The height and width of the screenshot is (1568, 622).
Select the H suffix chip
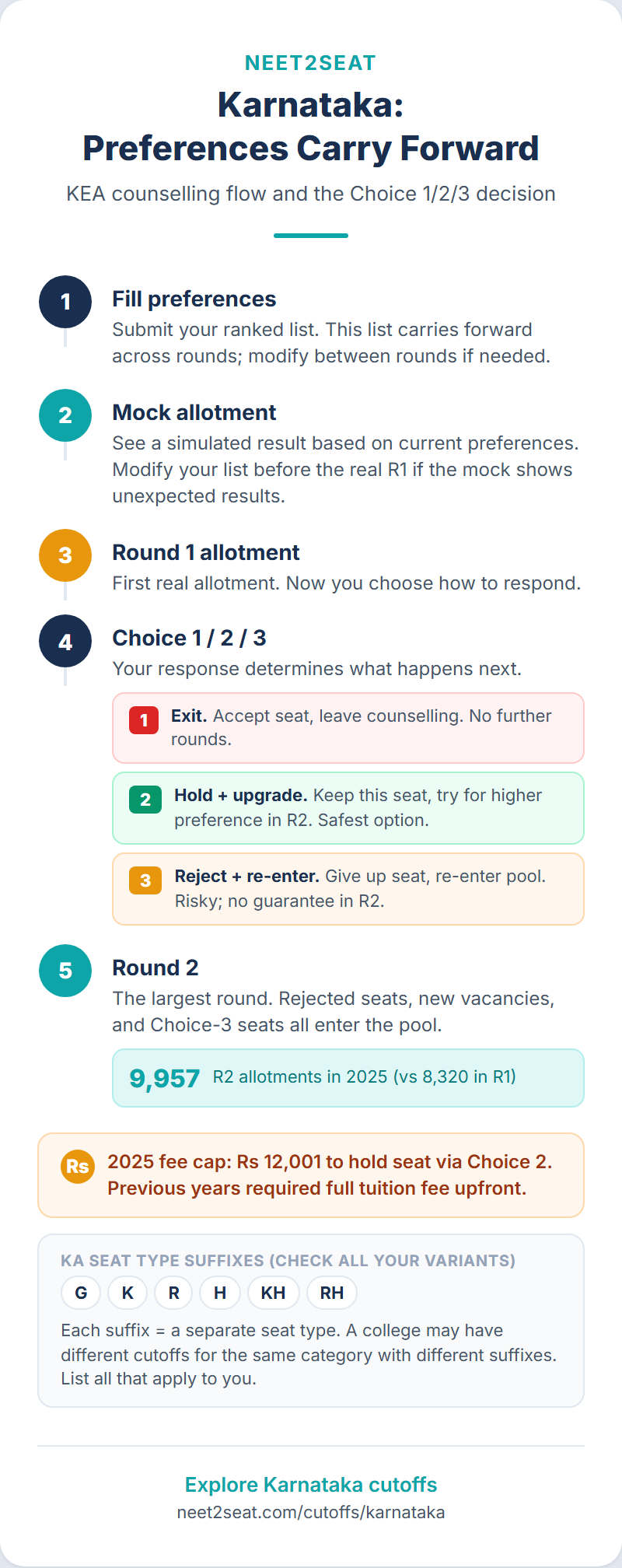point(220,1293)
